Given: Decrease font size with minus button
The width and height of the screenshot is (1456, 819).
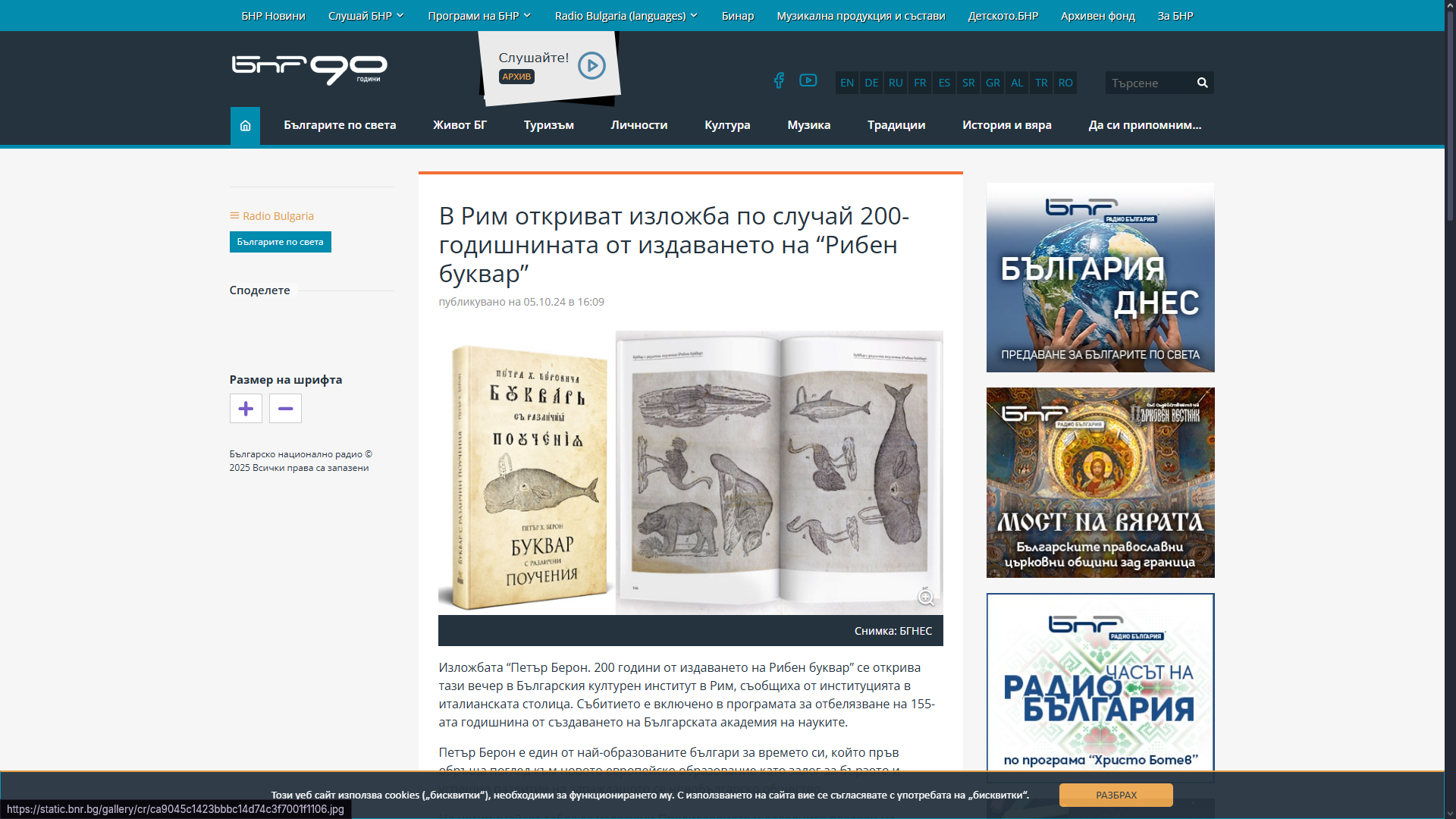Looking at the screenshot, I should point(285,409).
